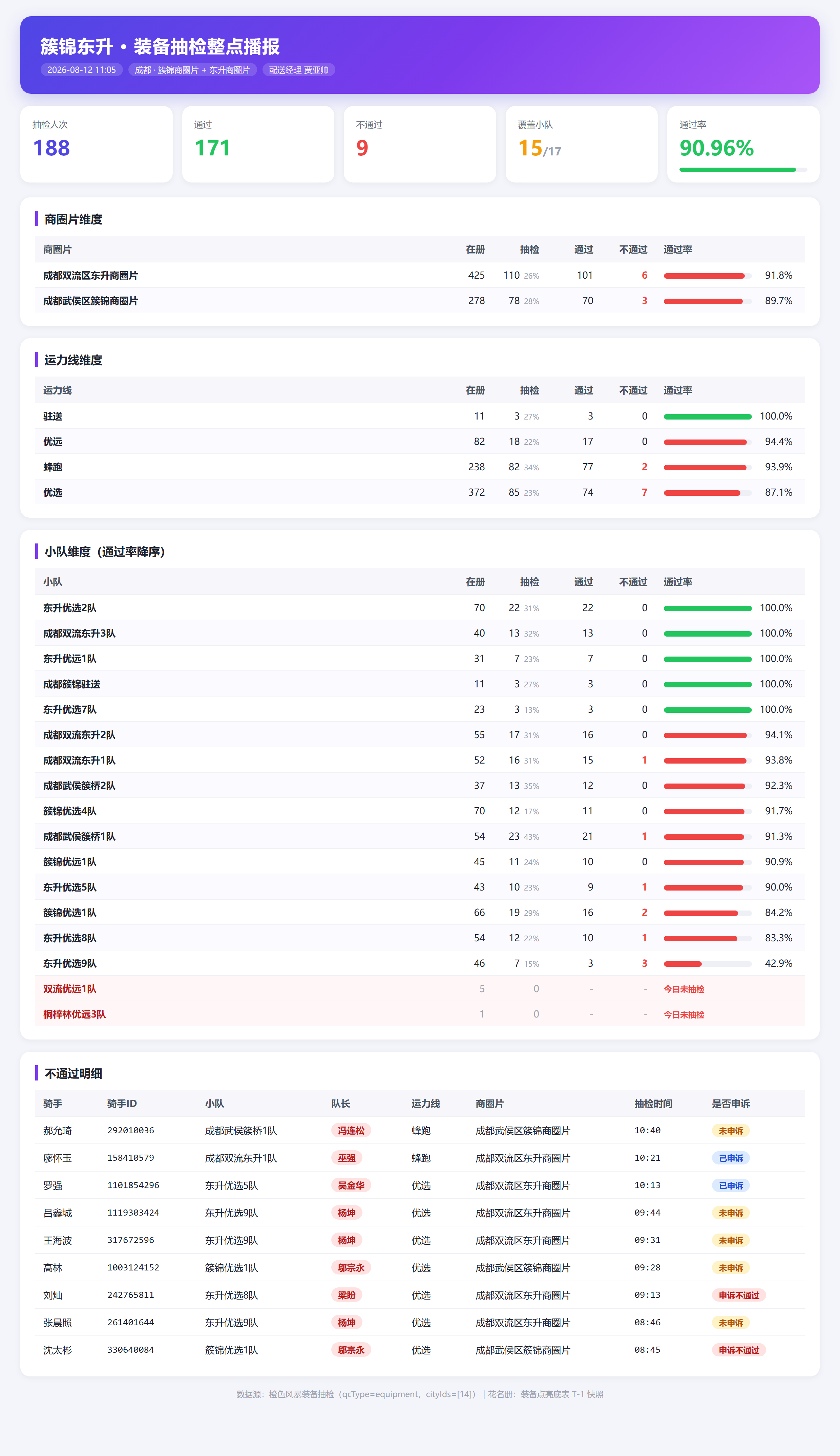Screen dimensions: 840x1456
Task: Click the report title 簇锦东升・装备抽检整点播报
Action: (x=160, y=46)
